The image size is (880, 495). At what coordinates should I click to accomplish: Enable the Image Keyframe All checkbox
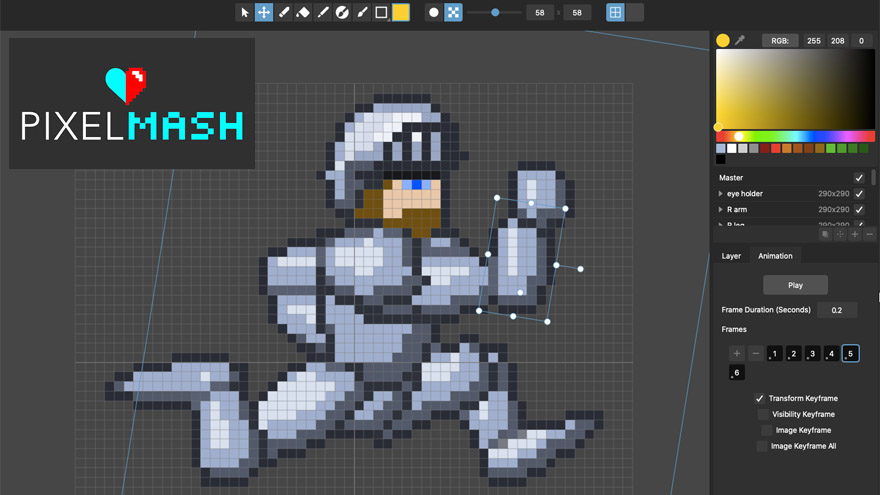click(x=762, y=446)
